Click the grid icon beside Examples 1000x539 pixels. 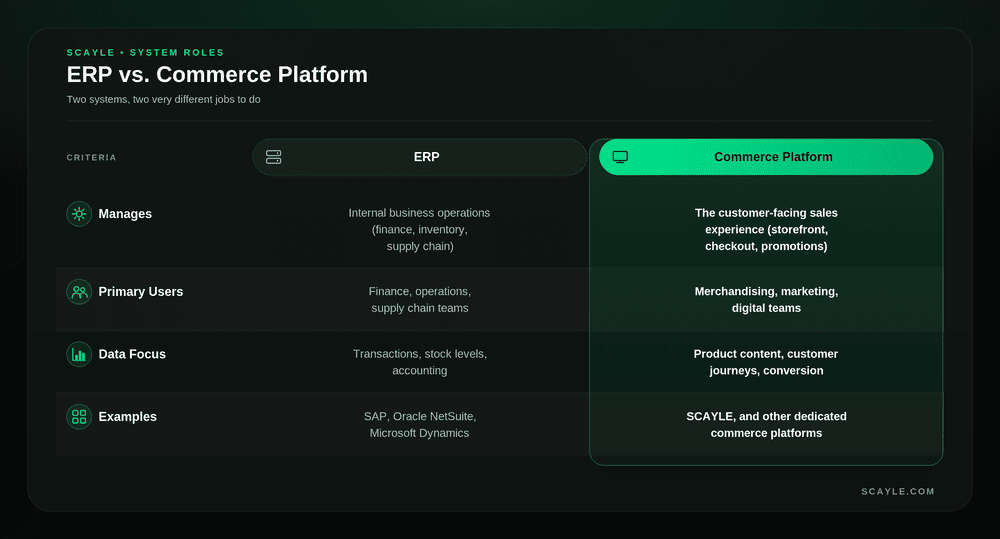pos(79,417)
